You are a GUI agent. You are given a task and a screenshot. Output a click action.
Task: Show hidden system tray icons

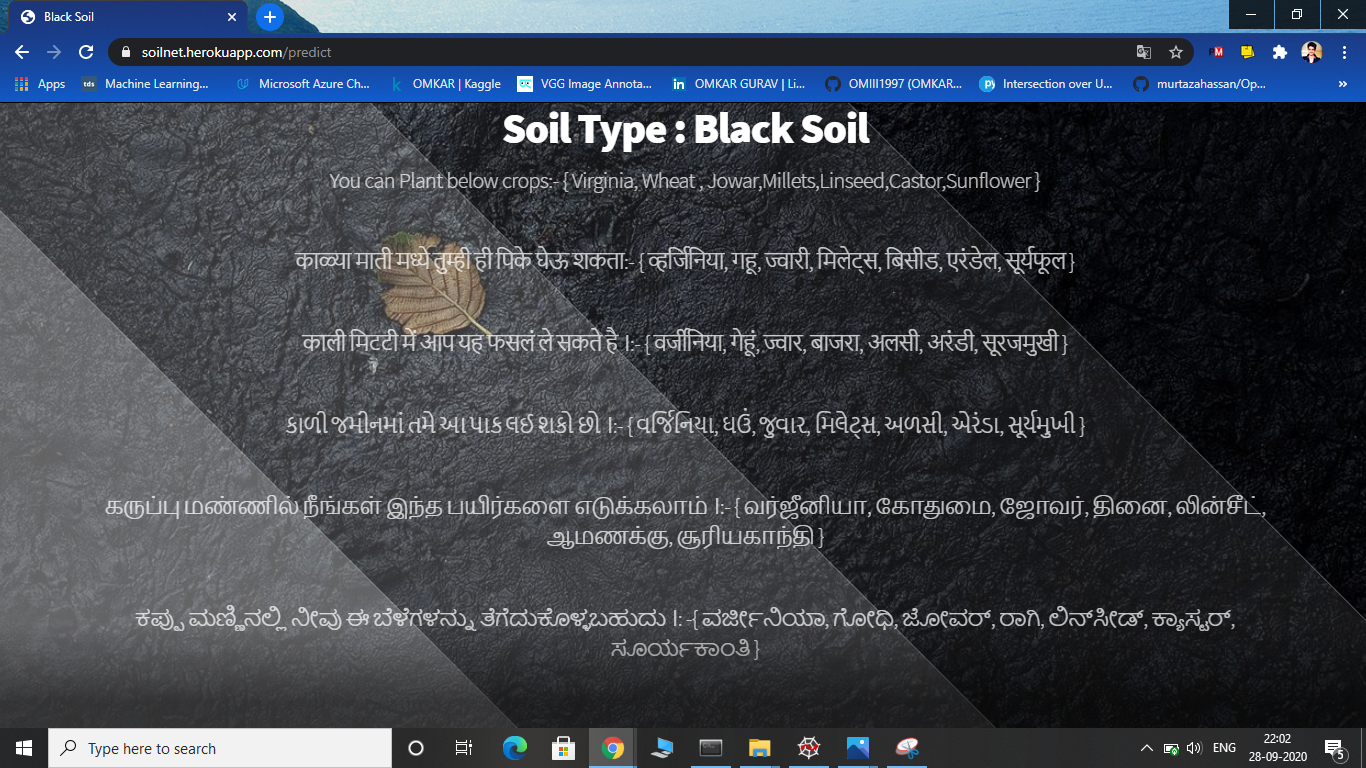[x=1146, y=748]
